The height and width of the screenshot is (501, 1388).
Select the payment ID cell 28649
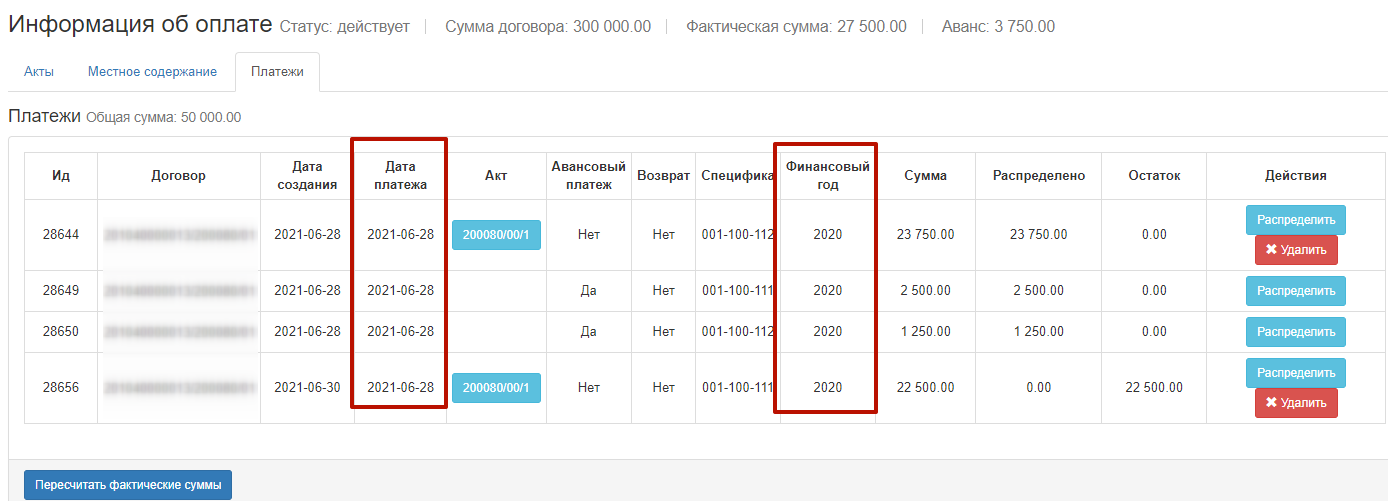61,291
